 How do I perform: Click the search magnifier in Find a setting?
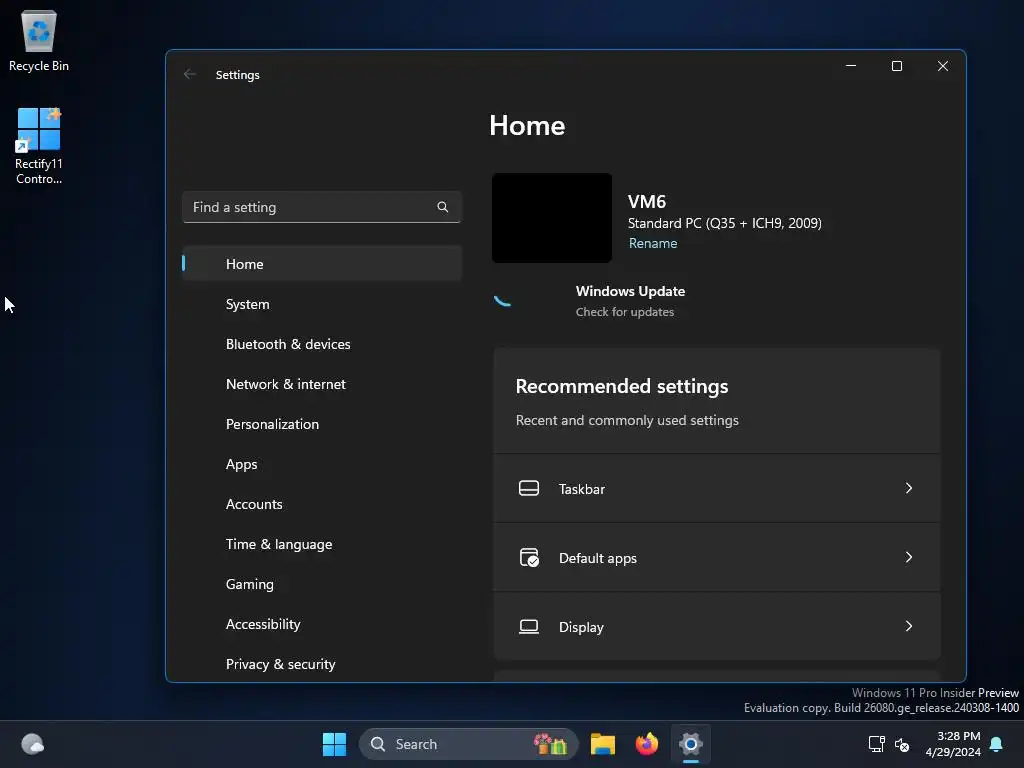(443, 207)
